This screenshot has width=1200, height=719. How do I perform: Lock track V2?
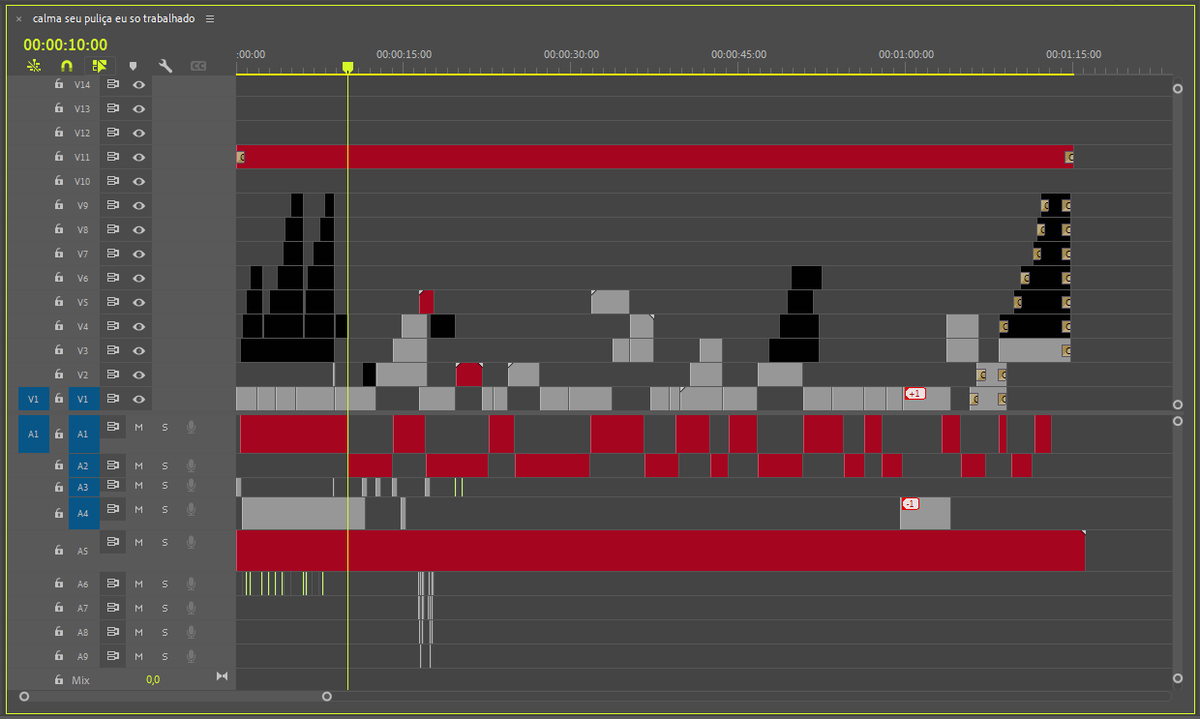[x=59, y=374]
